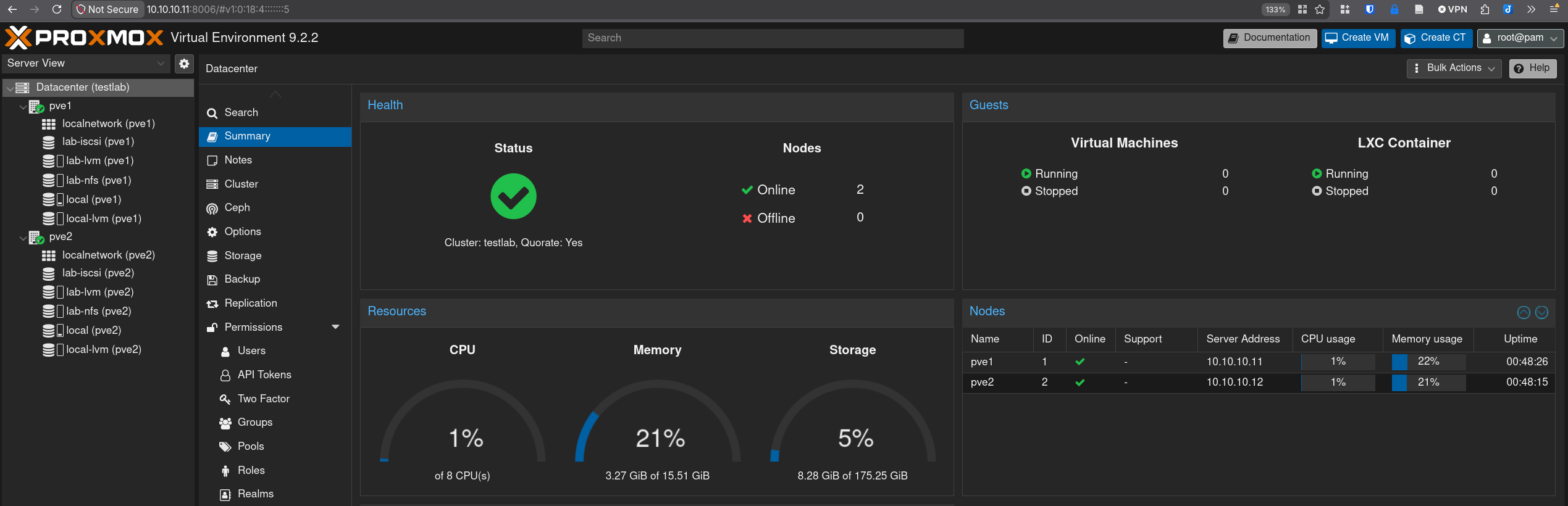Open the Pools tags icon entry

click(225, 447)
